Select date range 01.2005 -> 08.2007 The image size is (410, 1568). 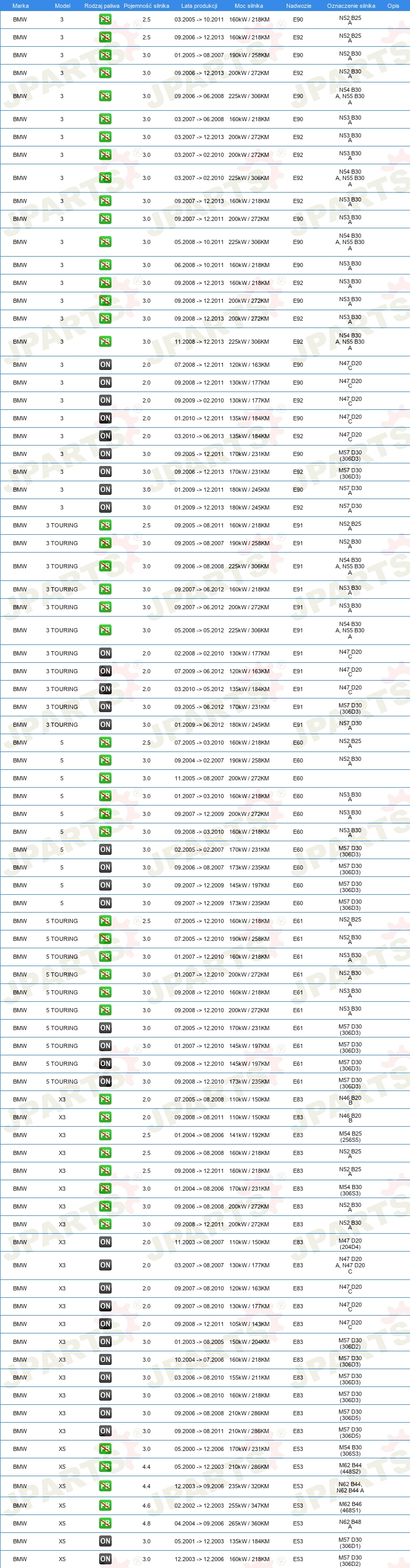click(x=199, y=55)
